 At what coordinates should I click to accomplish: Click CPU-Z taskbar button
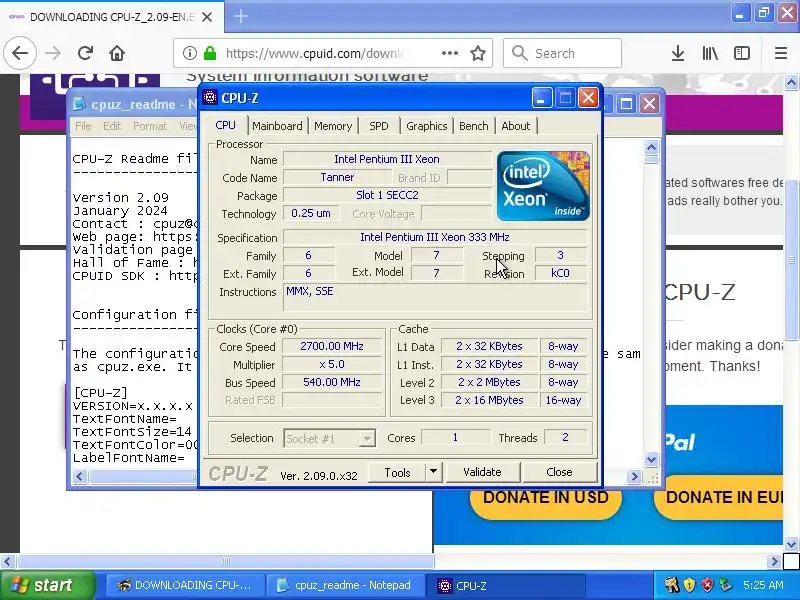click(x=506, y=585)
